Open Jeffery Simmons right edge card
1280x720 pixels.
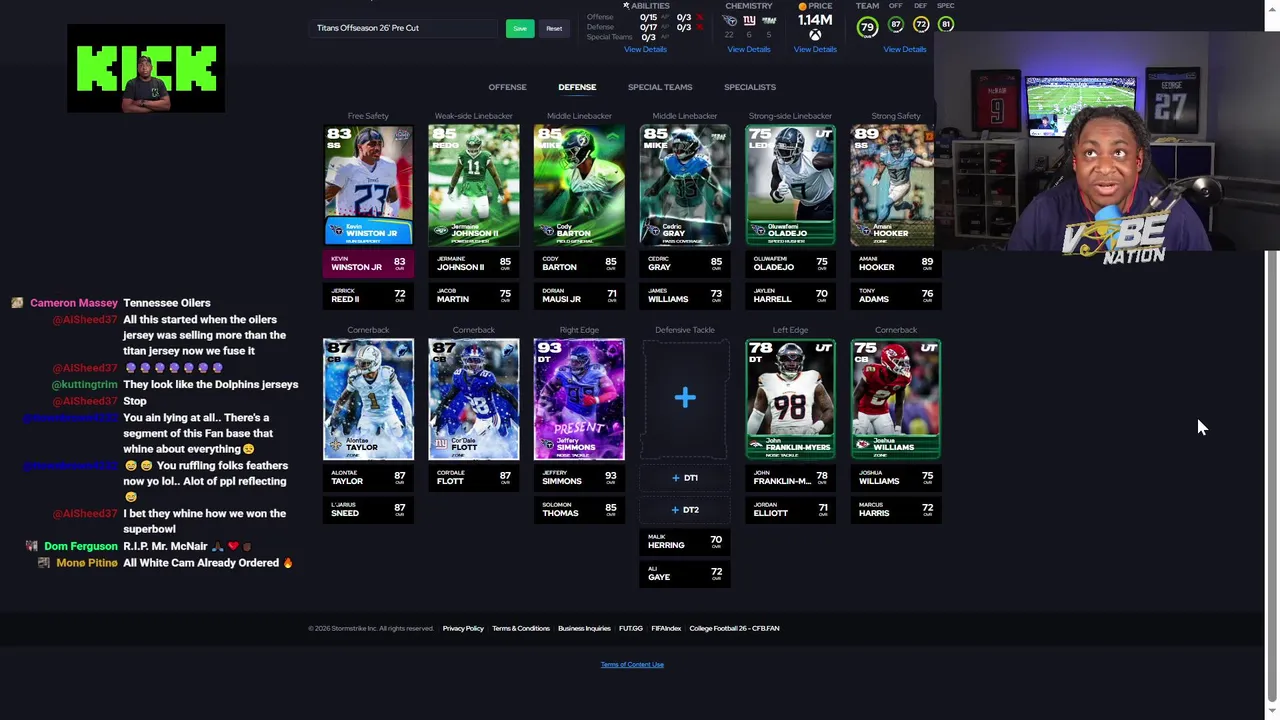(579, 400)
